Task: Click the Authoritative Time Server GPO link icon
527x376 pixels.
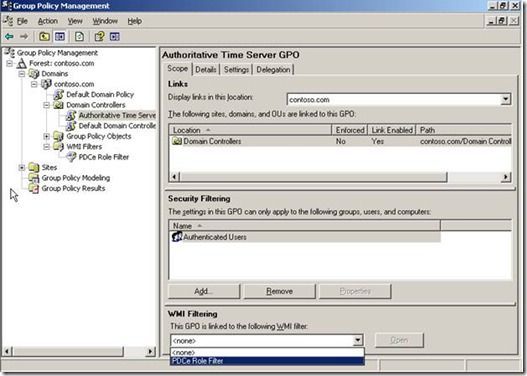Action: (x=71, y=115)
